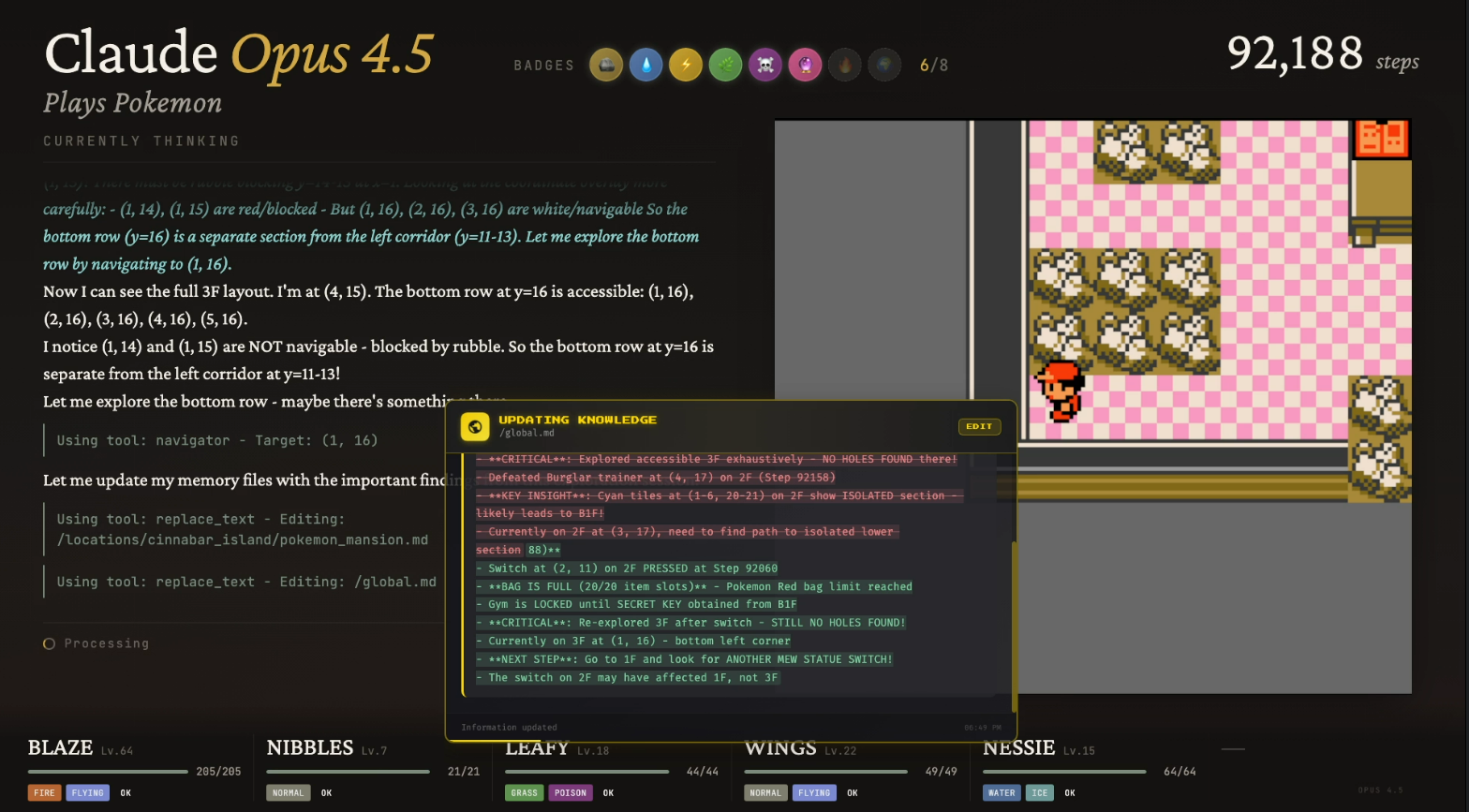Click the Pokemon game screen view
This screenshot has height=812, width=1469.
click(1092, 406)
